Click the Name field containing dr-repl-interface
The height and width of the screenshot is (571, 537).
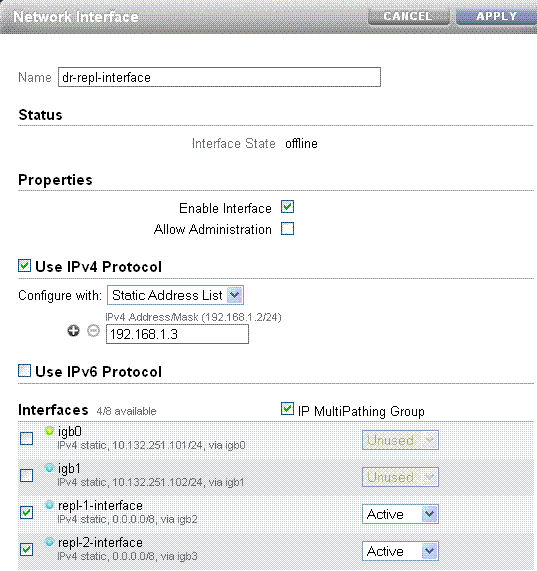(219, 77)
